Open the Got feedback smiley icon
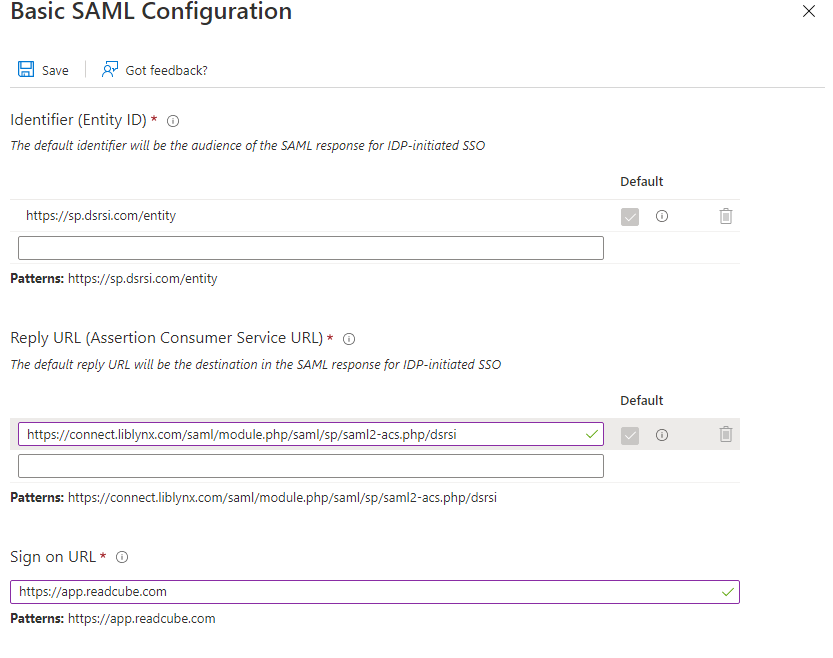The height and width of the screenshot is (658, 833). [108, 69]
